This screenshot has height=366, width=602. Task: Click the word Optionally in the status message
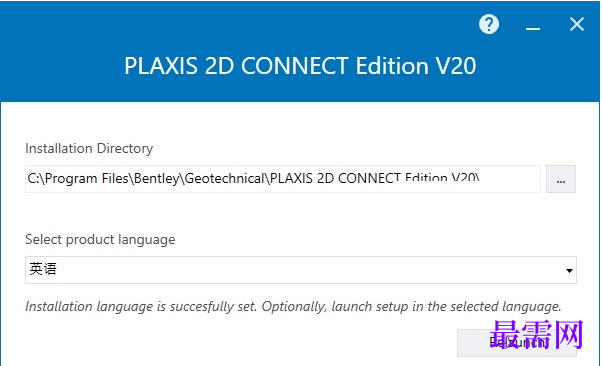[x=294, y=306]
